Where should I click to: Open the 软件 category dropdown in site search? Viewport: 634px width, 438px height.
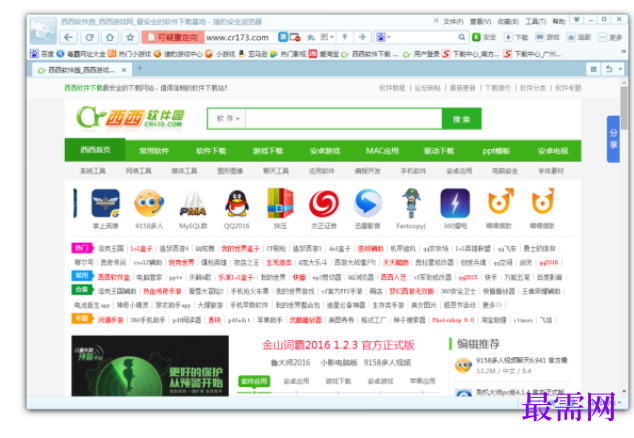tap(227, 118)
